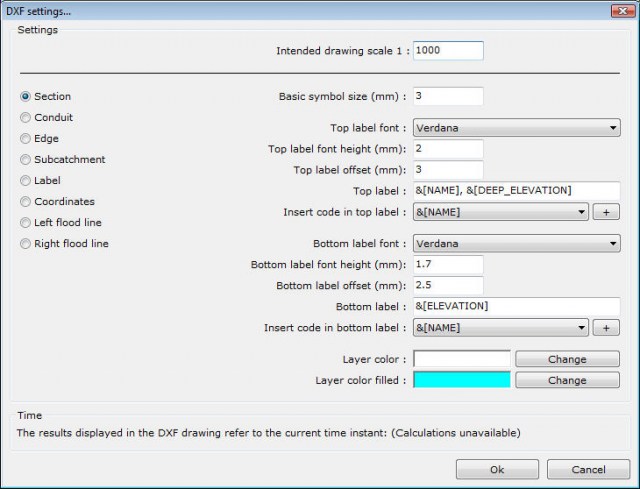The width and height of the screenshot is (640, 489).
Task: Click the cyan Layer color filled swatch
Action: tap(461, 380)
